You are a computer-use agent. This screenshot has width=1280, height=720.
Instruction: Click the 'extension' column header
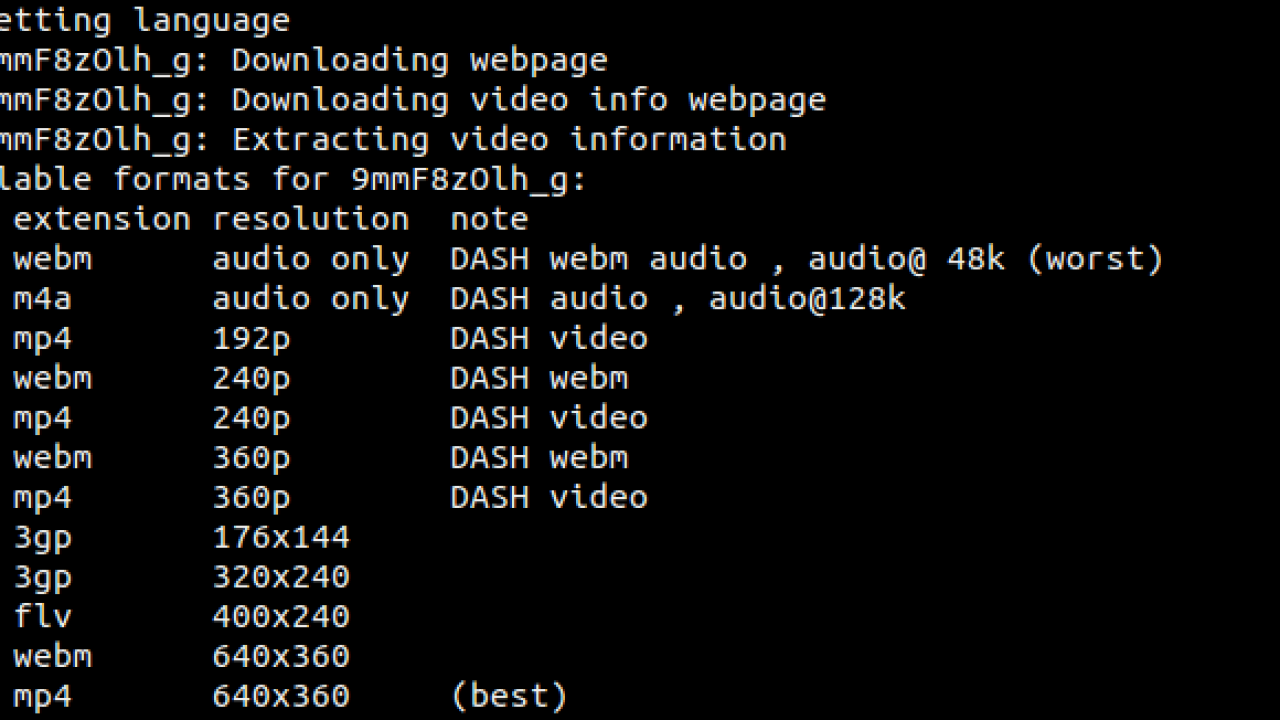(x=101, y=220)
